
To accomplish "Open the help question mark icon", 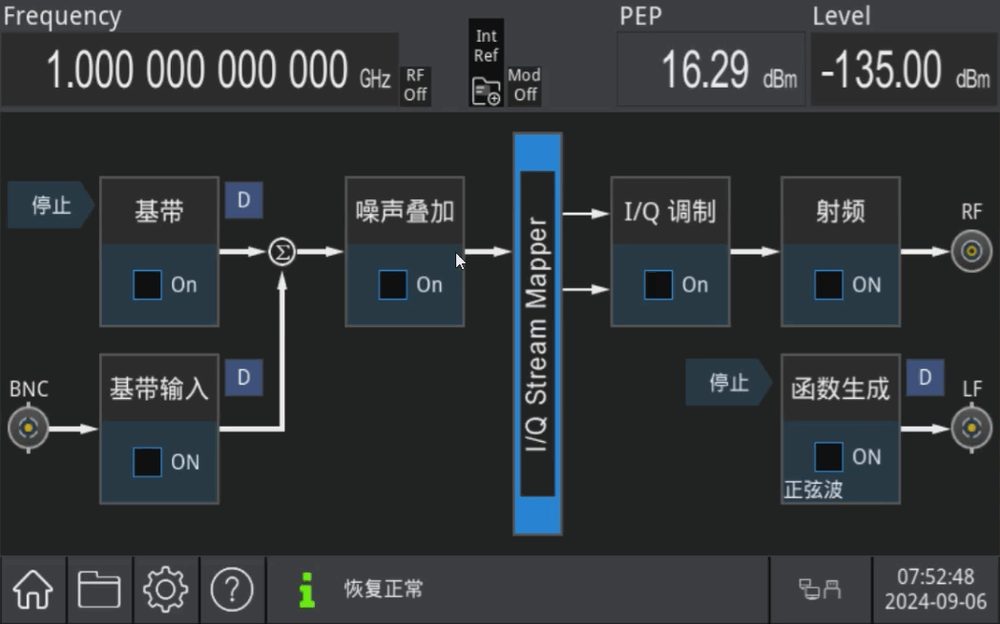I will coord(232,589).
